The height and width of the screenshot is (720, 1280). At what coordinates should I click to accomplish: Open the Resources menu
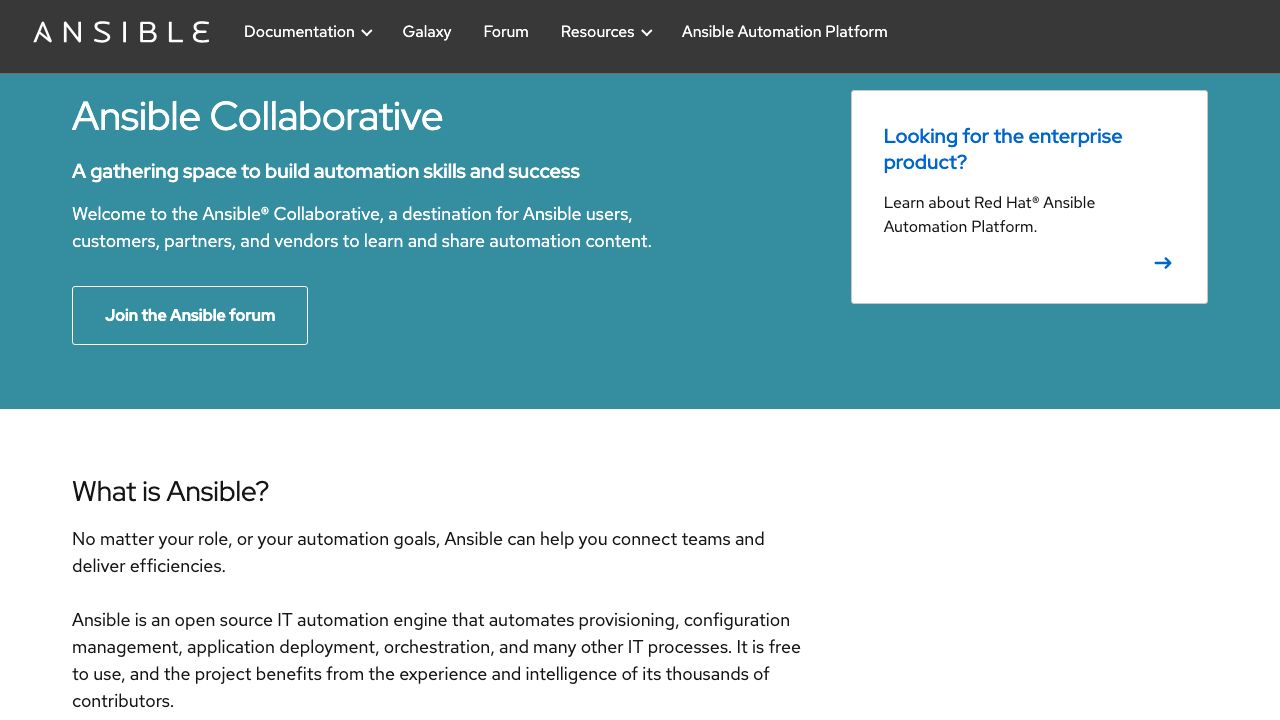point(606,32)
